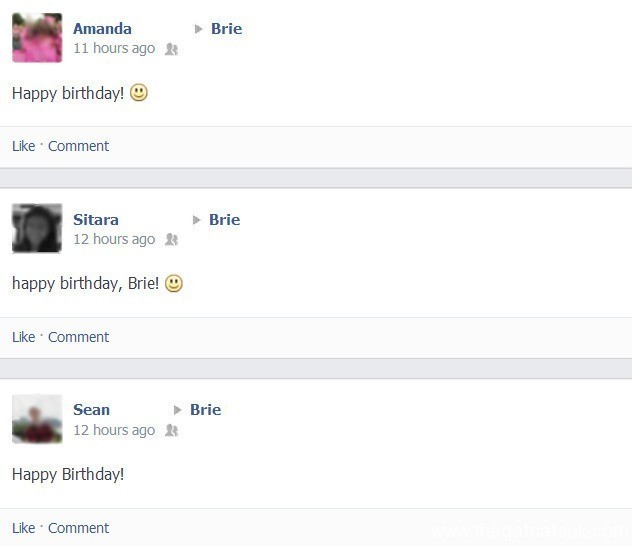Like Sean's Happy Birthday post
Screen dimensions: 632x546
pyautogui.click(x=23, y=528)
